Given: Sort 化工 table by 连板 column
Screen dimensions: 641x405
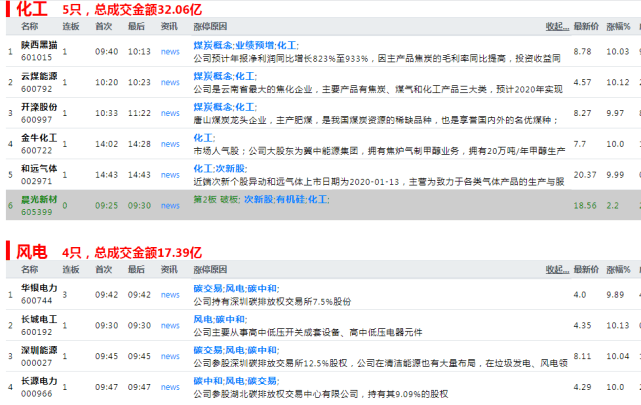Looking at the screenshot, I should [x=71, y=27].
